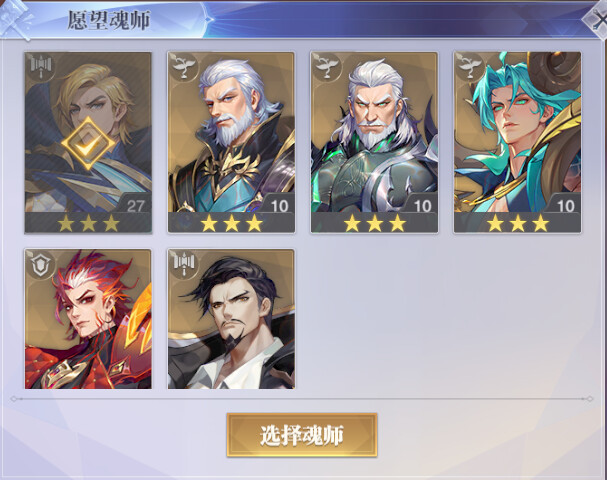Click three-star rating under teal-haired hero
Screen dimensions: 607x480
point(517,223)
